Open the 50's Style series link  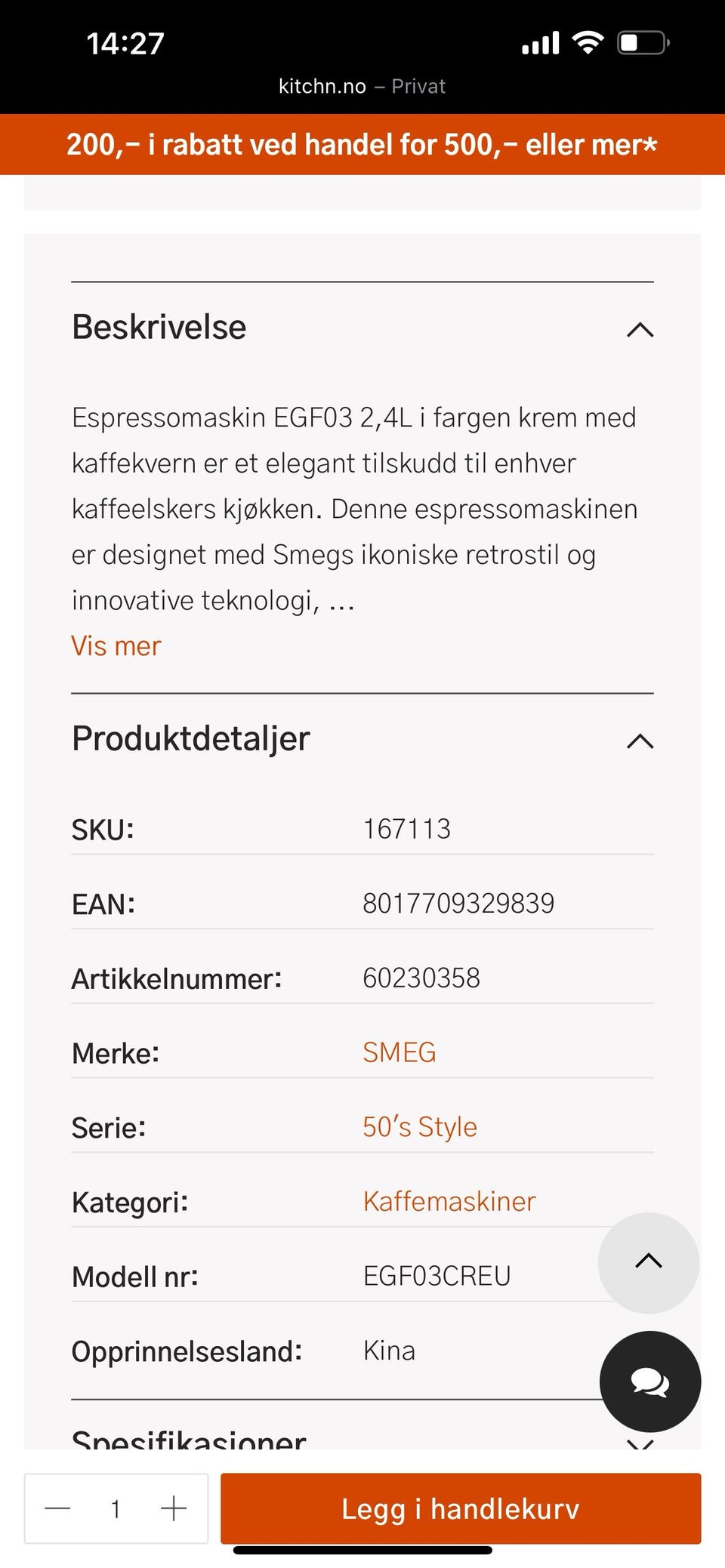419,1126
